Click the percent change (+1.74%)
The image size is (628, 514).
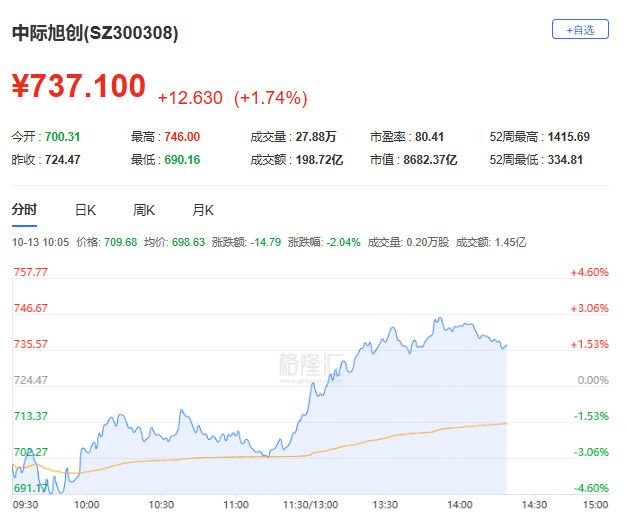tap(271, 98)
